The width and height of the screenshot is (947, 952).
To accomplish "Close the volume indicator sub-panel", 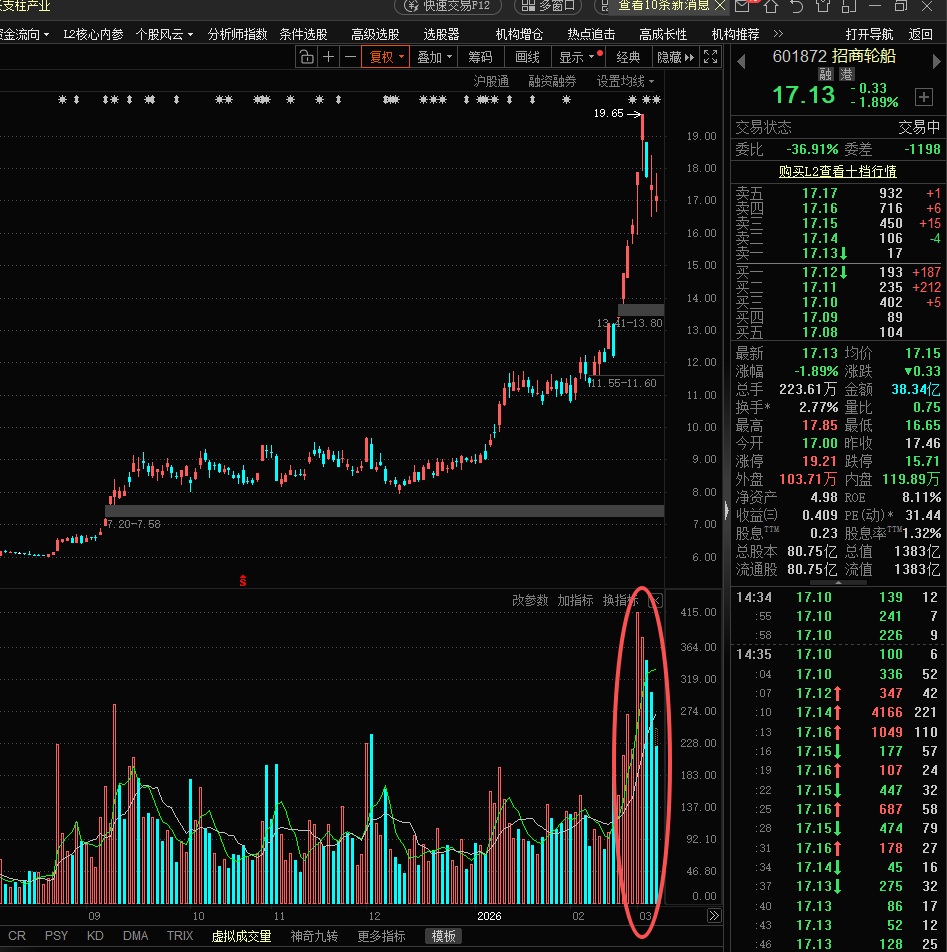I will pyautogui.click(x=655, y=600).
